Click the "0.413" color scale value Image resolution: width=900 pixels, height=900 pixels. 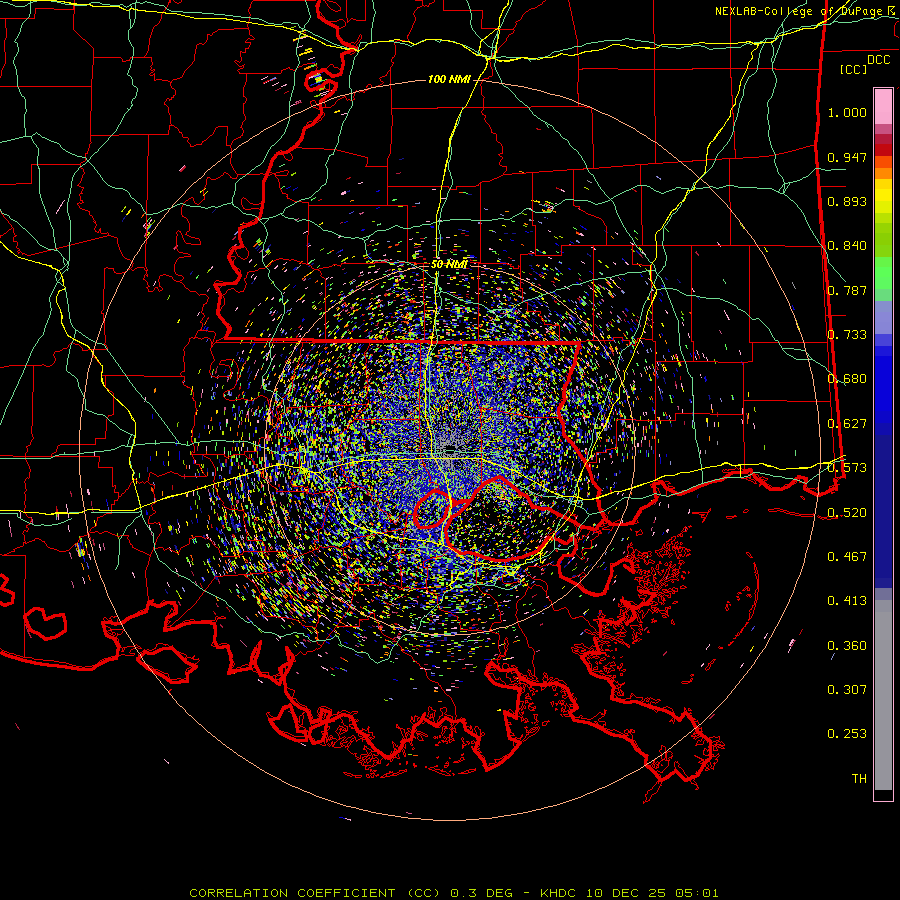click(x=847, y=601)
